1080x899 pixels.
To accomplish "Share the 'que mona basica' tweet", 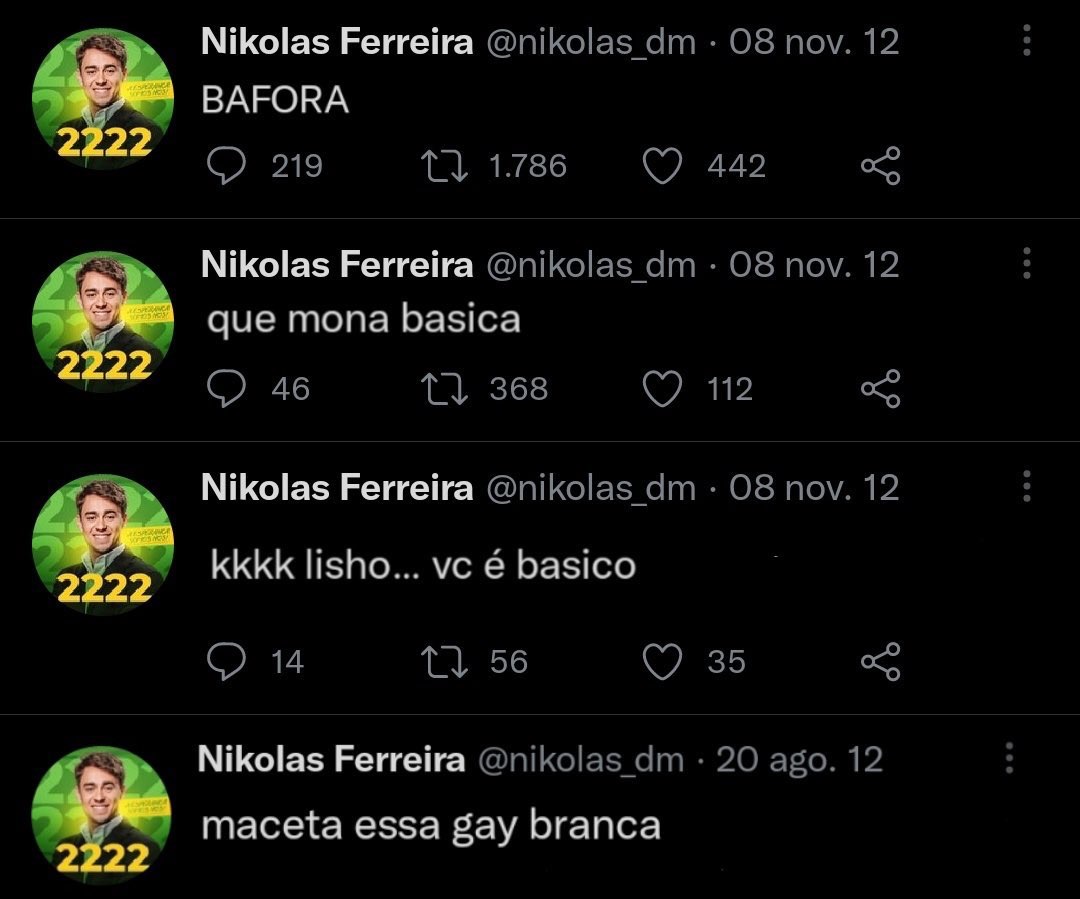I will (880, 389).
